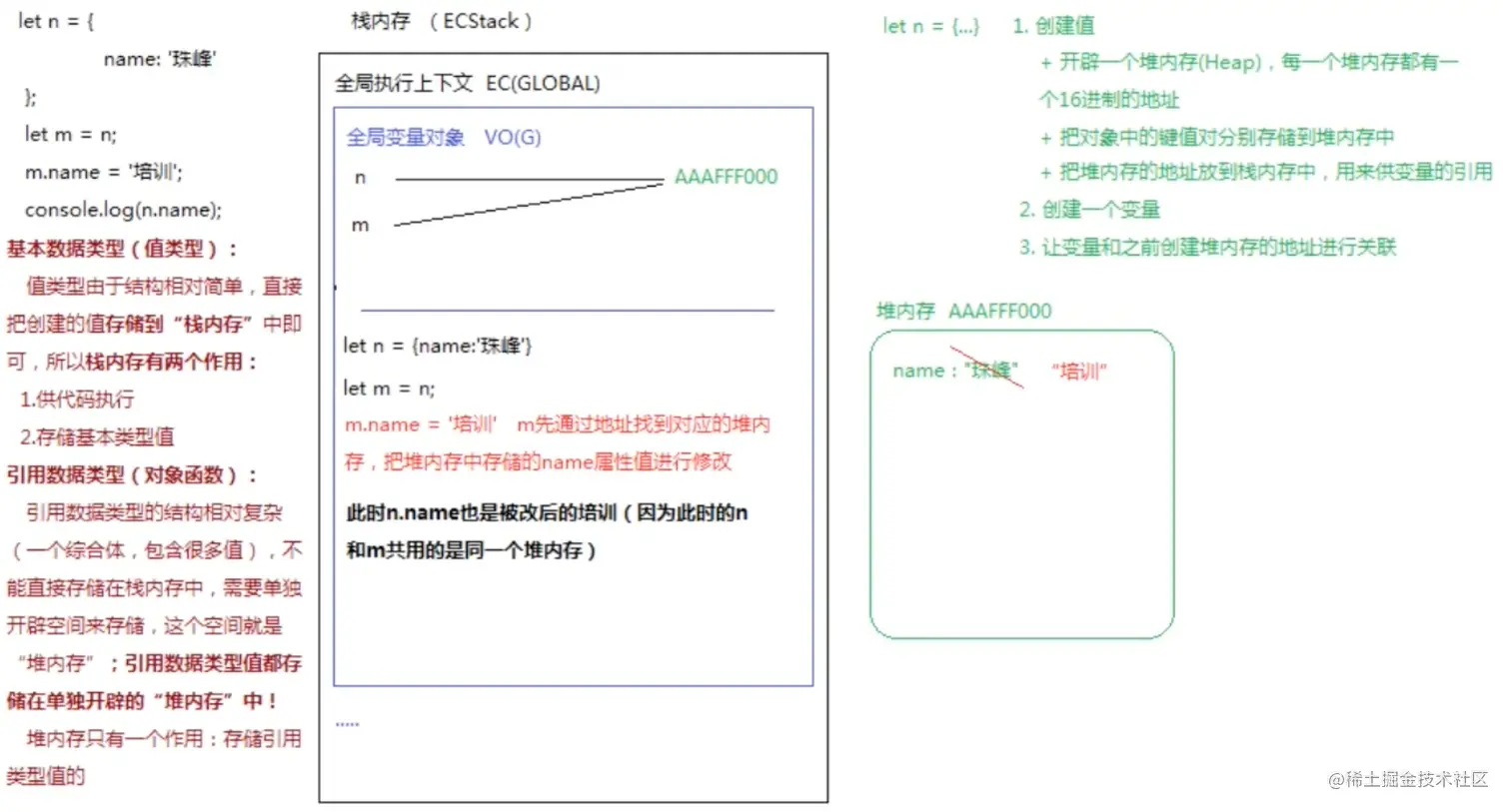
Task: Select red value '"培训"' in the heap box
Action: 1079,372
